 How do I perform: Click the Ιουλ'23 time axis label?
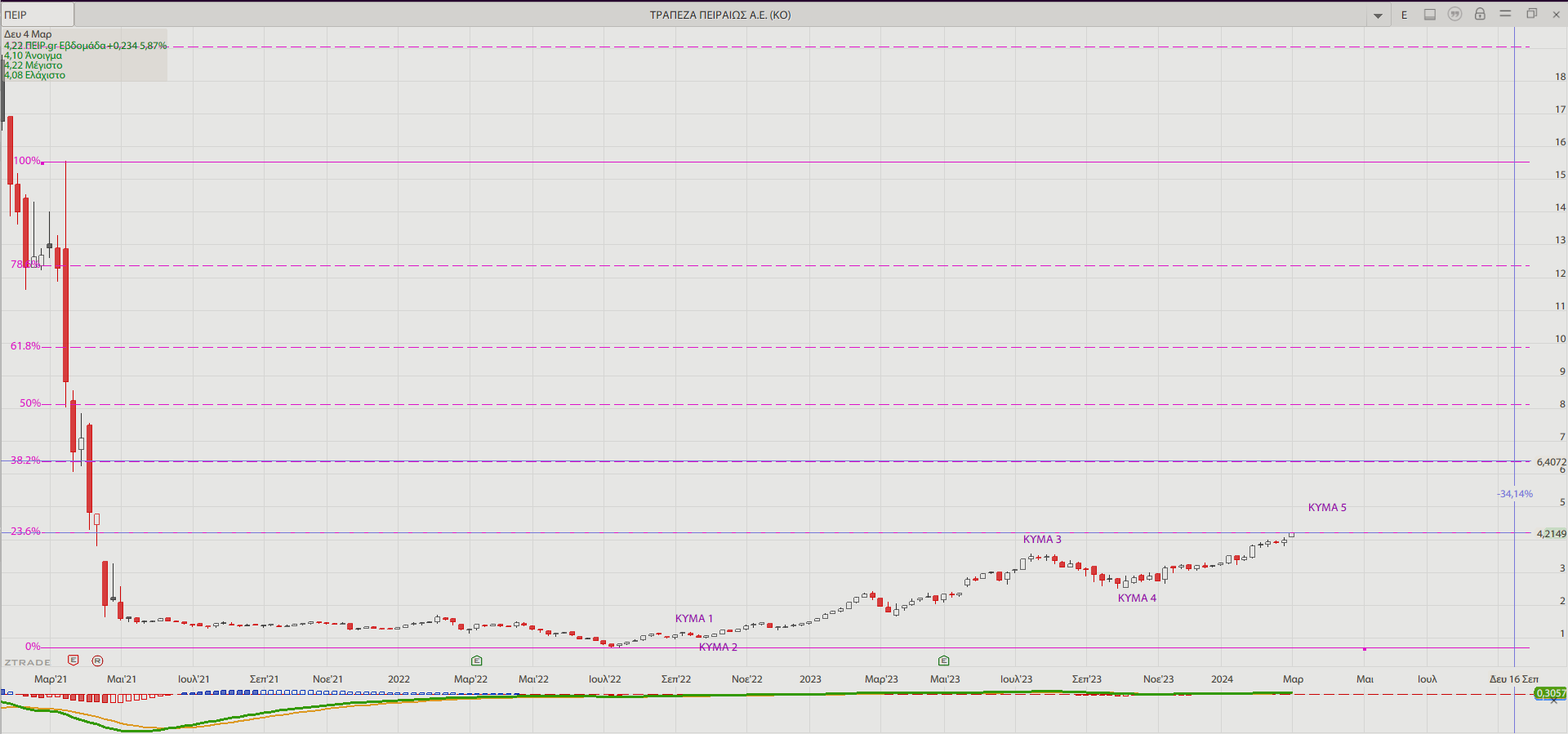[1016, 679]
